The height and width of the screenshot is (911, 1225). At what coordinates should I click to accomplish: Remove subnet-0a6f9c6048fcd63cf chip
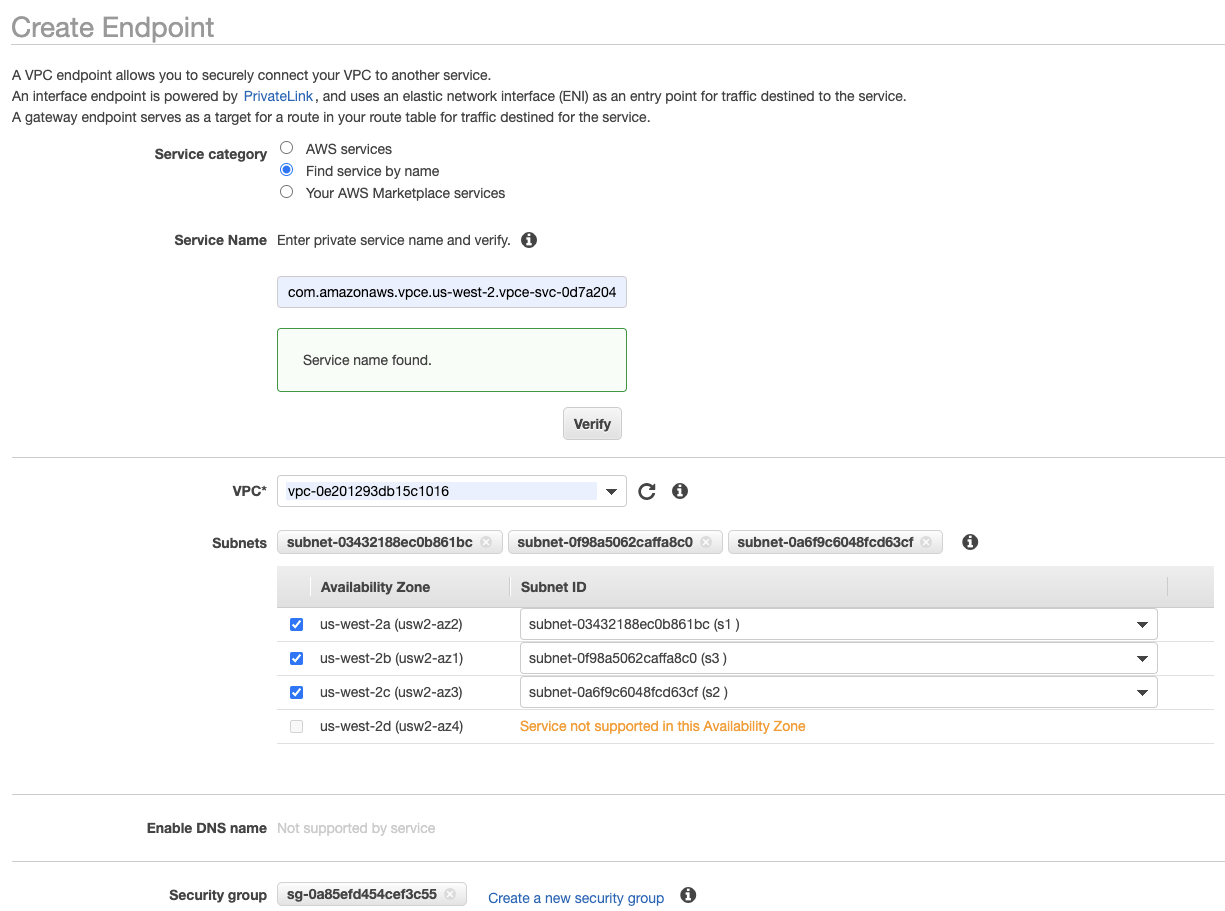[926, 542]
